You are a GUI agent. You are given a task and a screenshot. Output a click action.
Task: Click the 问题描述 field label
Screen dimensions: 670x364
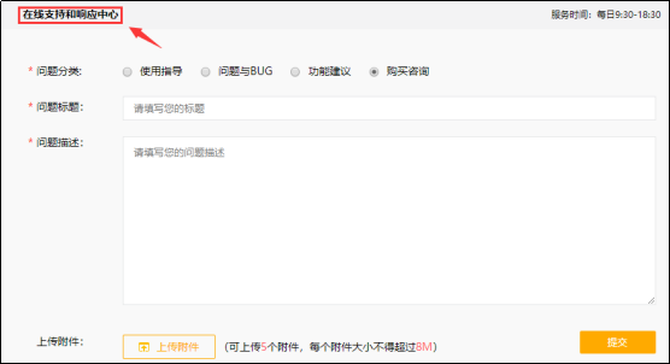click(60, 143)
